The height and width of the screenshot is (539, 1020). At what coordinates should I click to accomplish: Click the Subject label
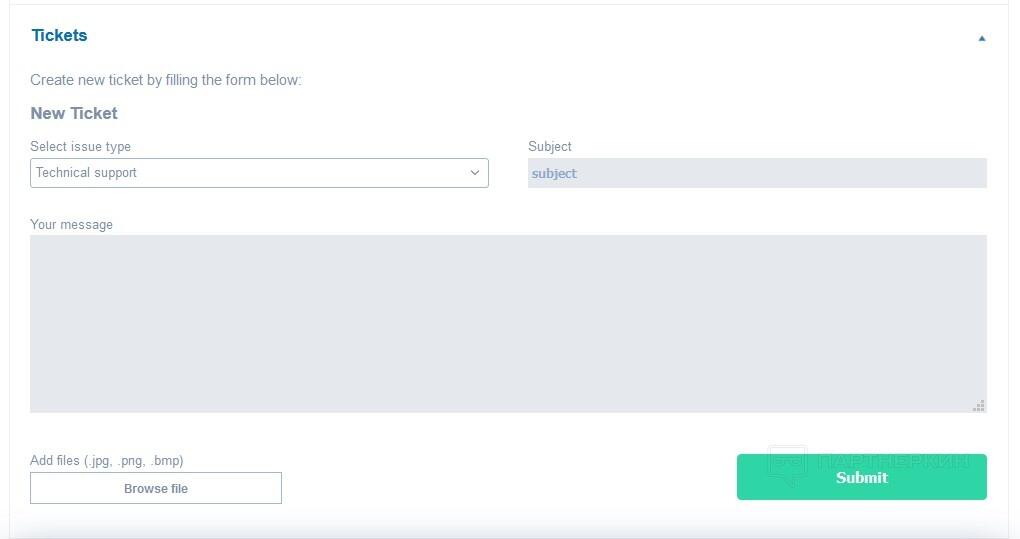(x=550, y=147)
